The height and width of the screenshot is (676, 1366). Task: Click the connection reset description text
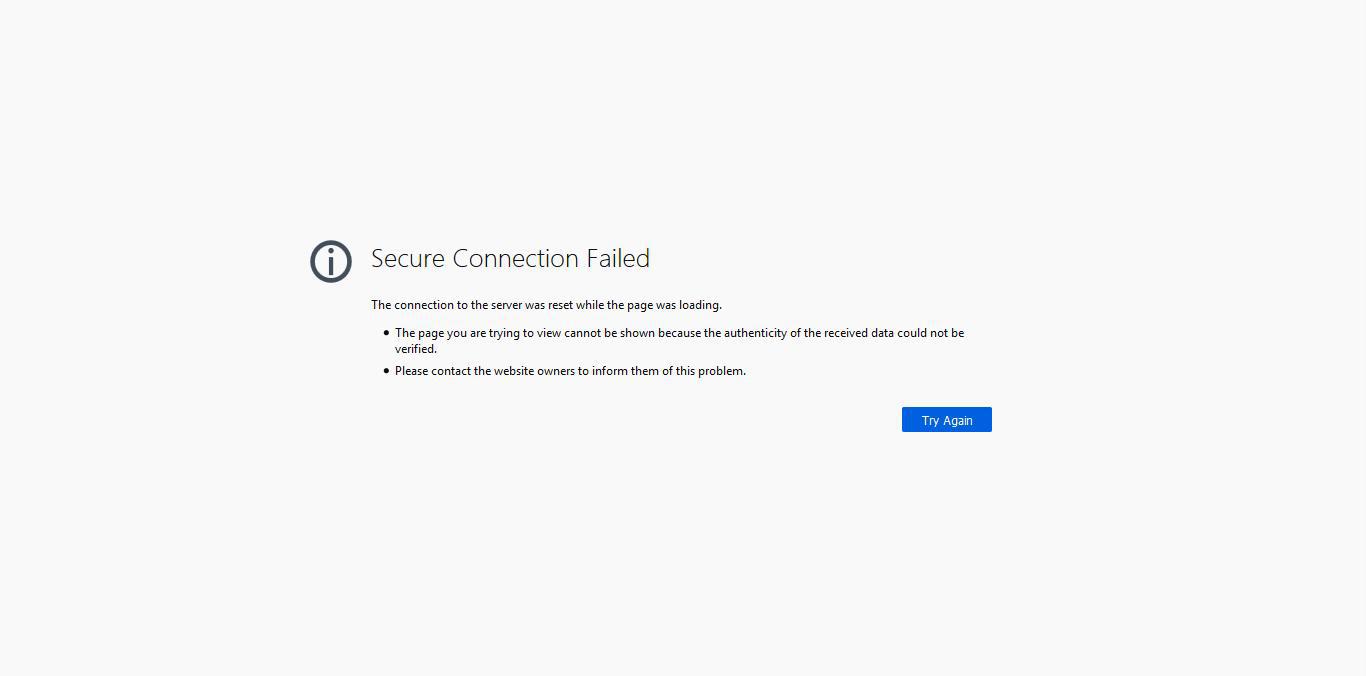545,305
